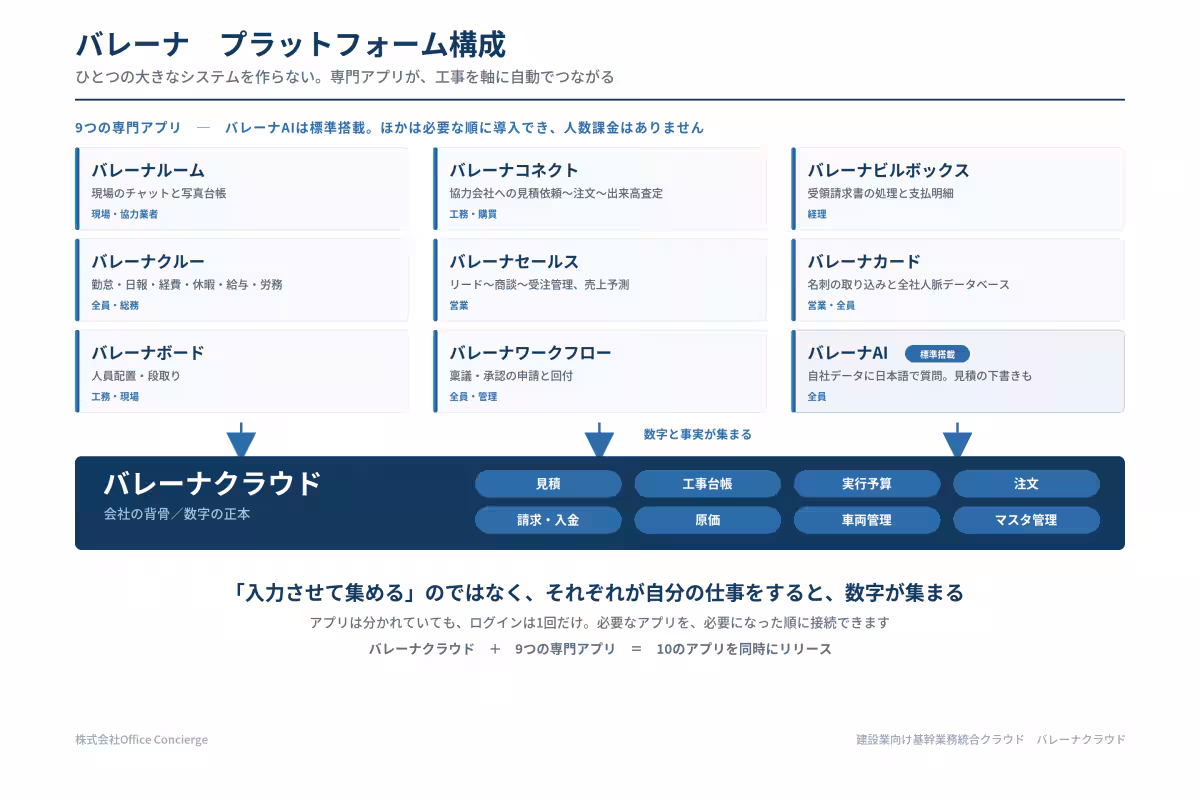Click the 全員・管理 tag
1200x800 pixels.
(x=473, y=396)
